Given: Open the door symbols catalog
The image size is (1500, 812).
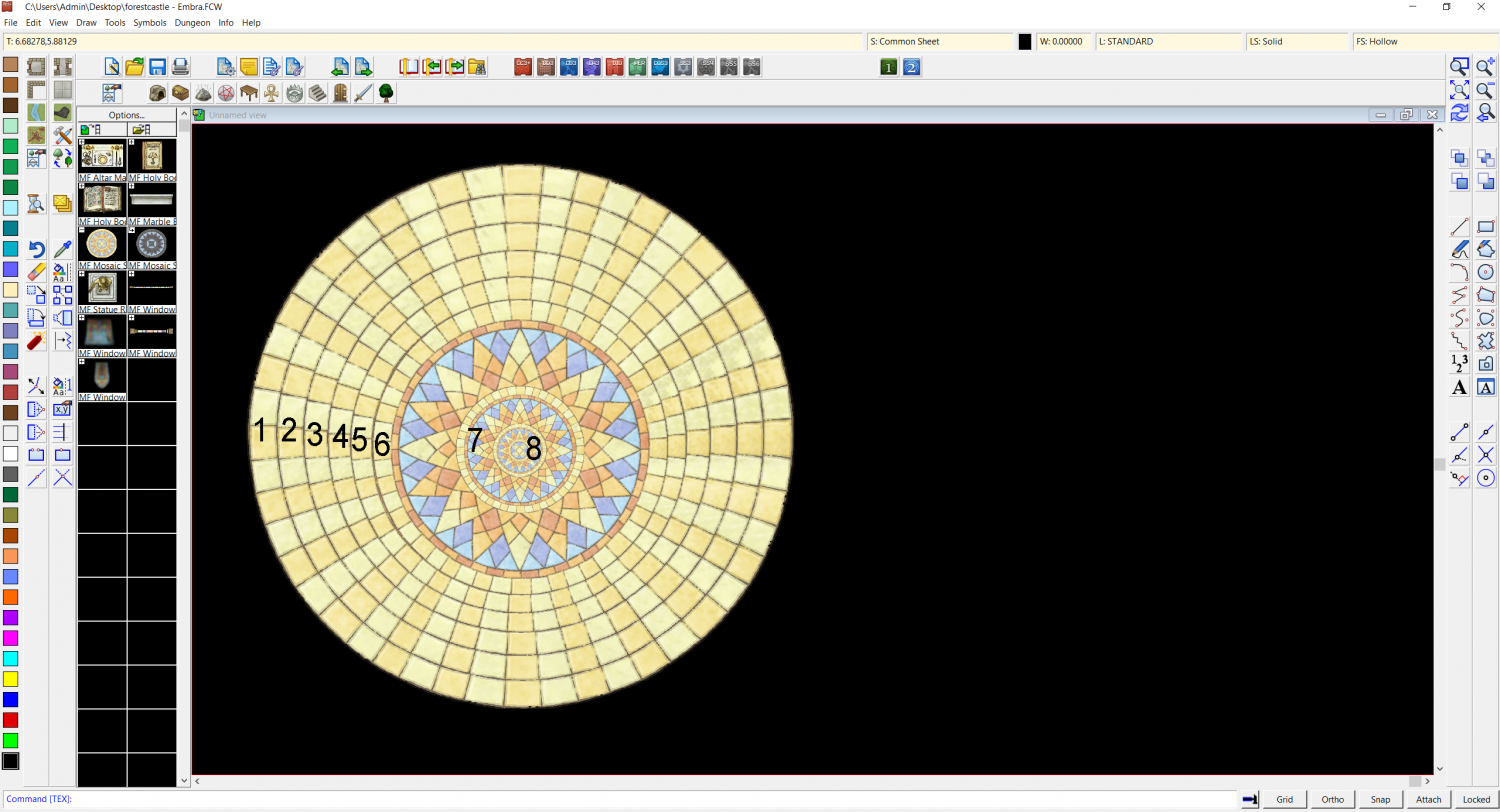Looking at the screenshot, I should click(340, 93).
